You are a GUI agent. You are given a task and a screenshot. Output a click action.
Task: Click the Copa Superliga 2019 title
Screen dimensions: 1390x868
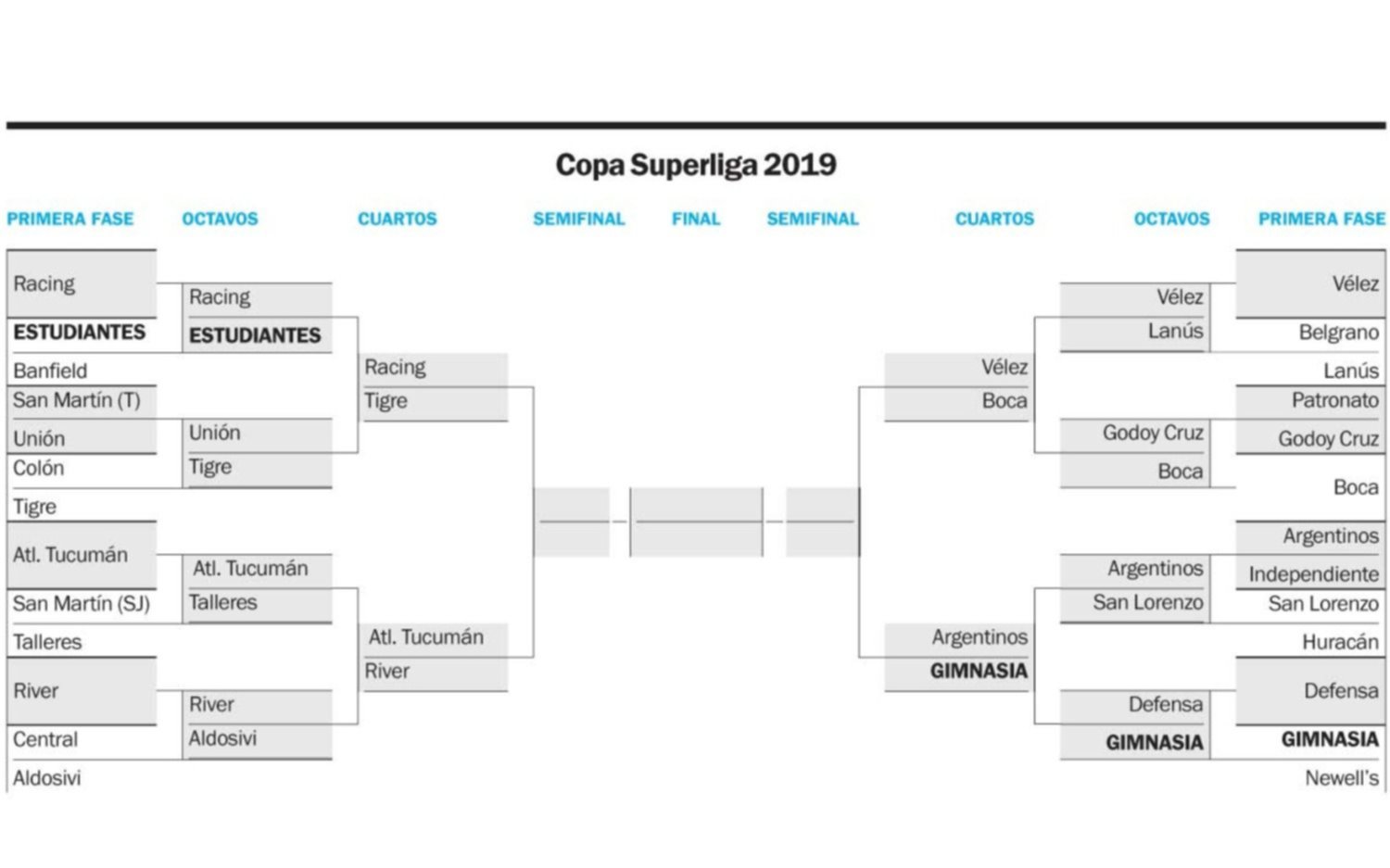[695, 165]
